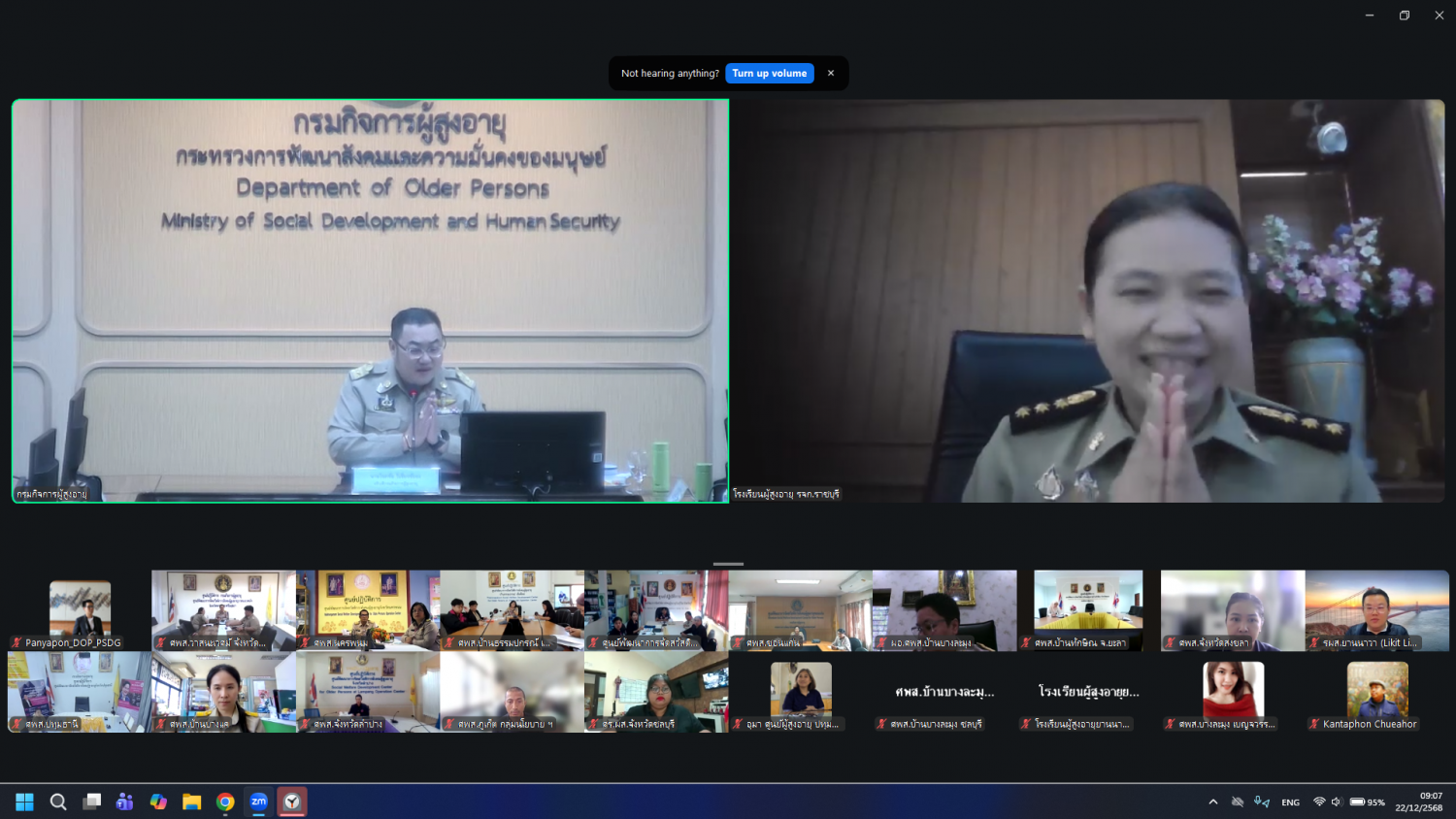Expand the hidden system tray icons chevron
1456x819 pixels.
(1212, 803)
